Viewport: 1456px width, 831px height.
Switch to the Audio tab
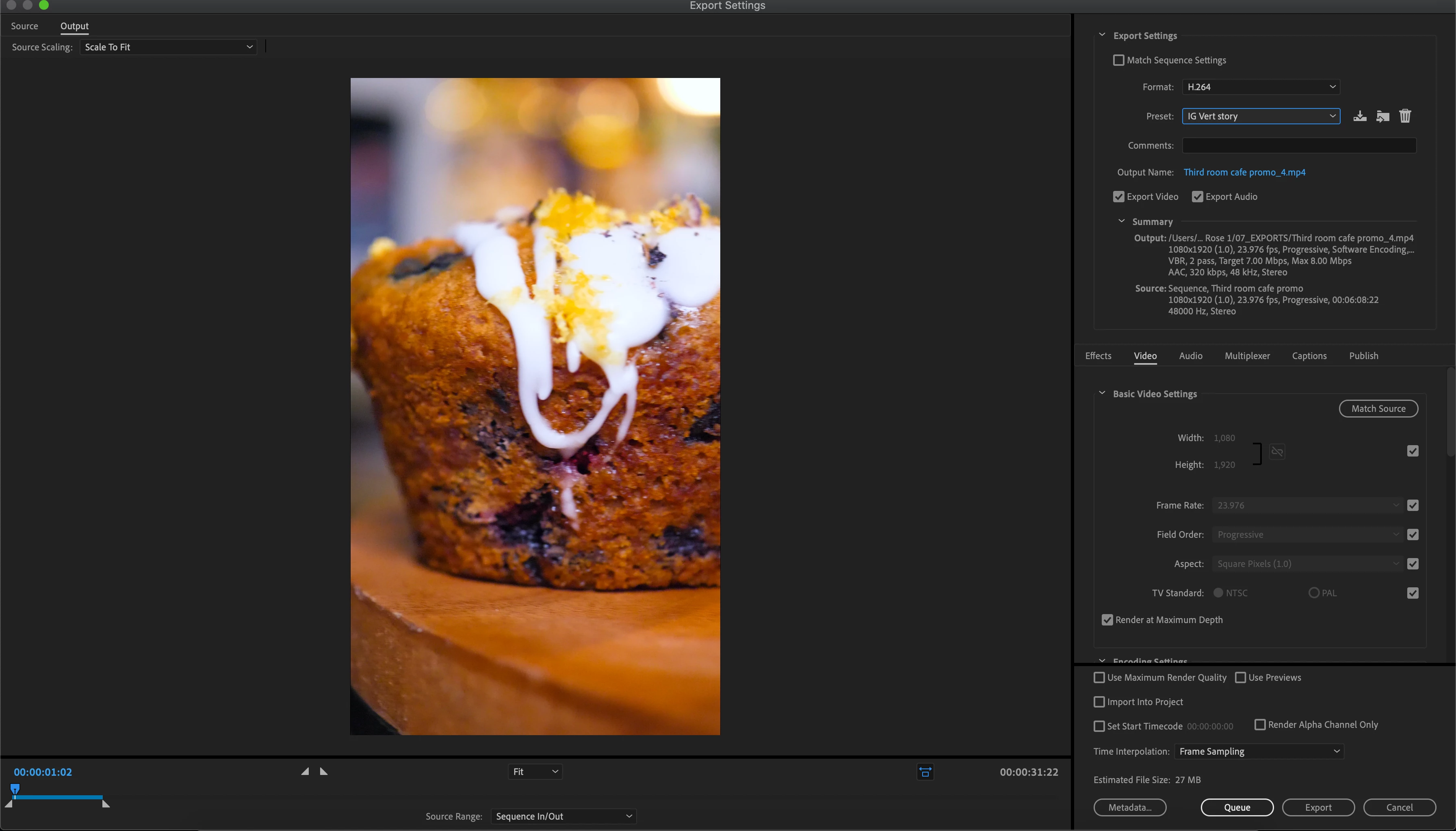coord(1190,355)
